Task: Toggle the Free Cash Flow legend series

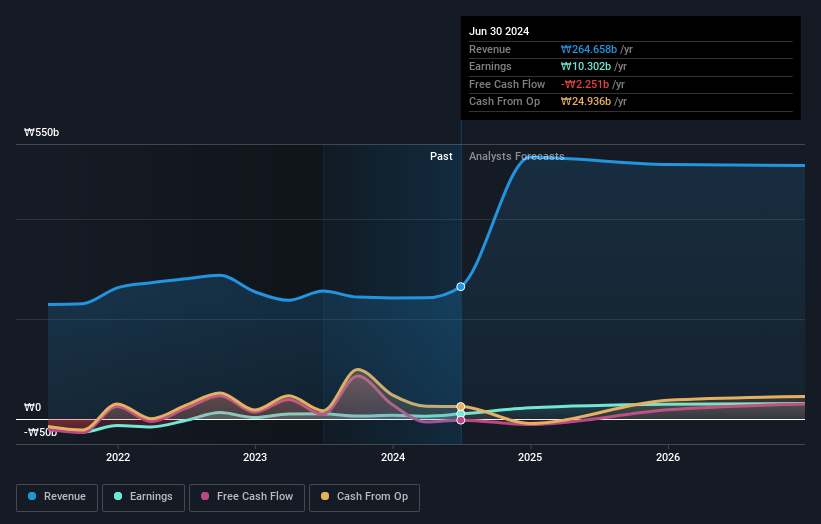Action: pos(247,497)
